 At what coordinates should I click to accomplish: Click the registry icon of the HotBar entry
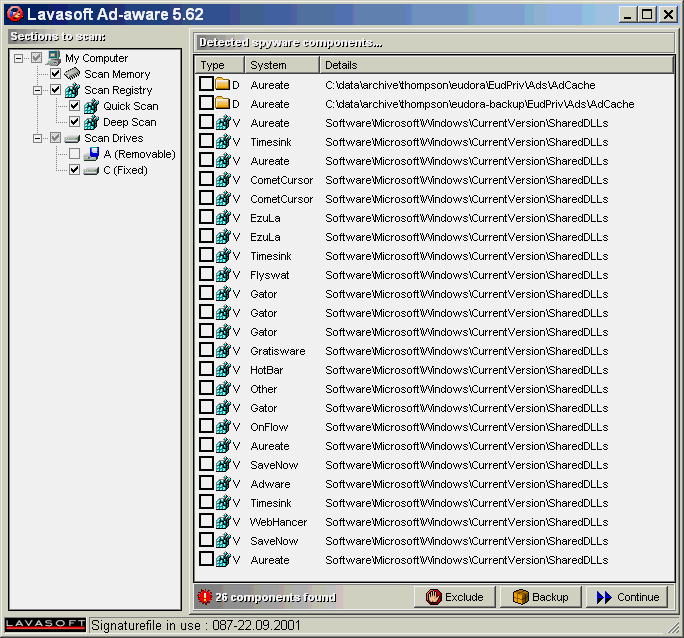(223, 370)
